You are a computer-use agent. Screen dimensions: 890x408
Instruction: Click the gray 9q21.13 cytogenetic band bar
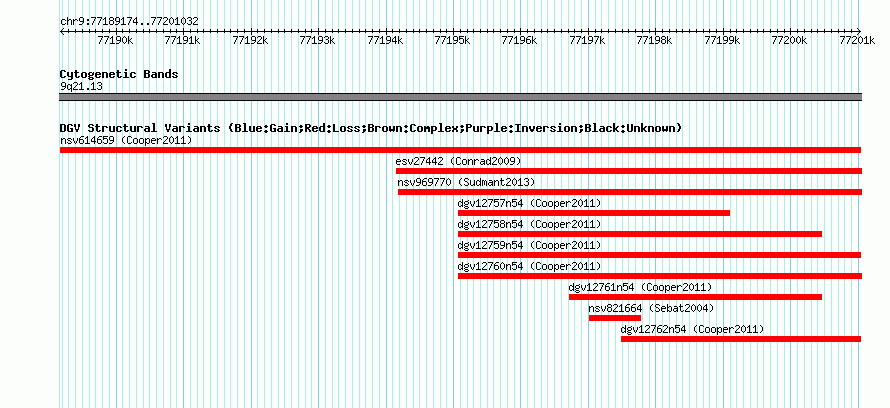click(460, 97)
